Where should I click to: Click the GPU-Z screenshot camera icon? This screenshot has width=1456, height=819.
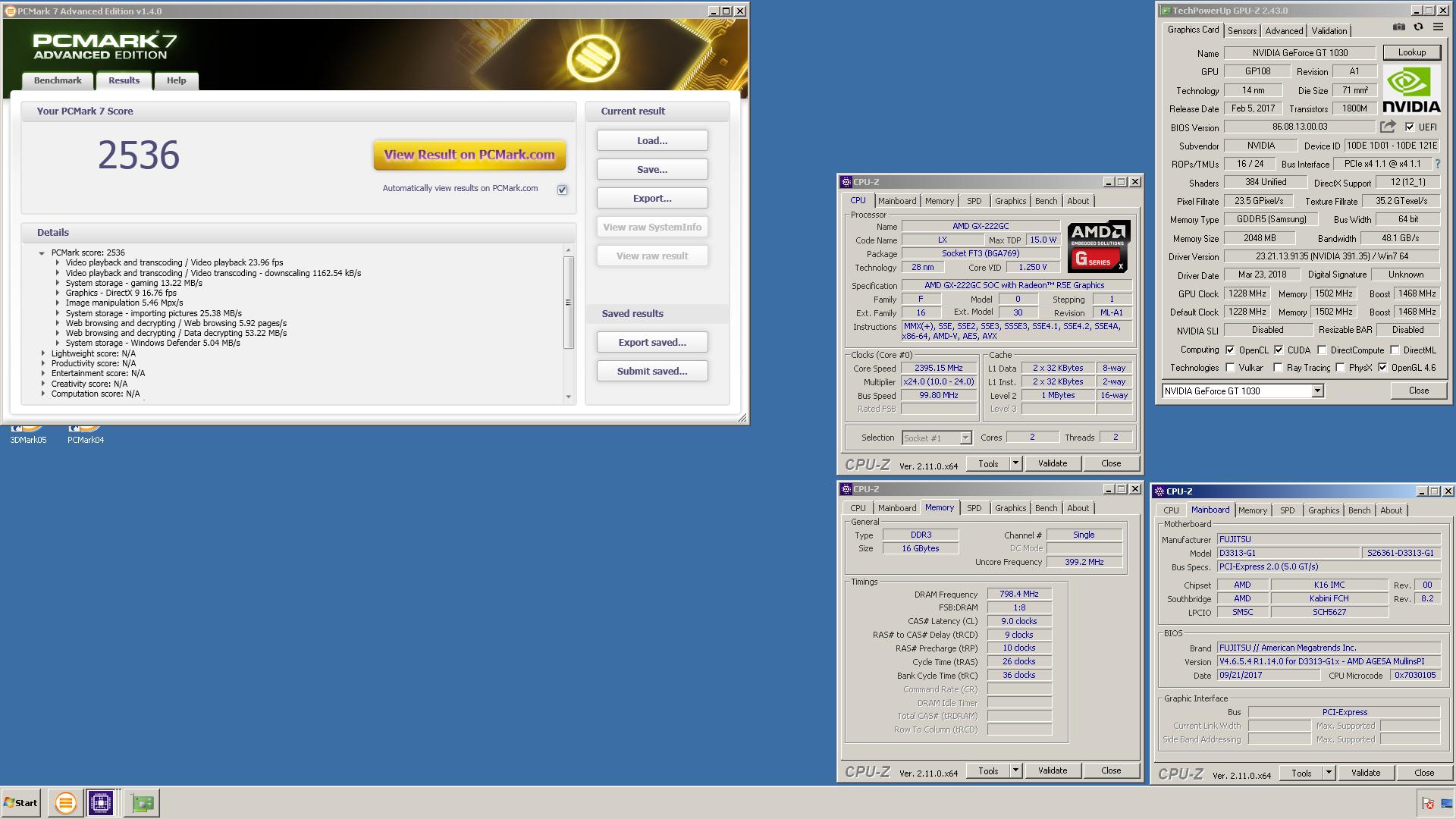(x=1399, y=27)
